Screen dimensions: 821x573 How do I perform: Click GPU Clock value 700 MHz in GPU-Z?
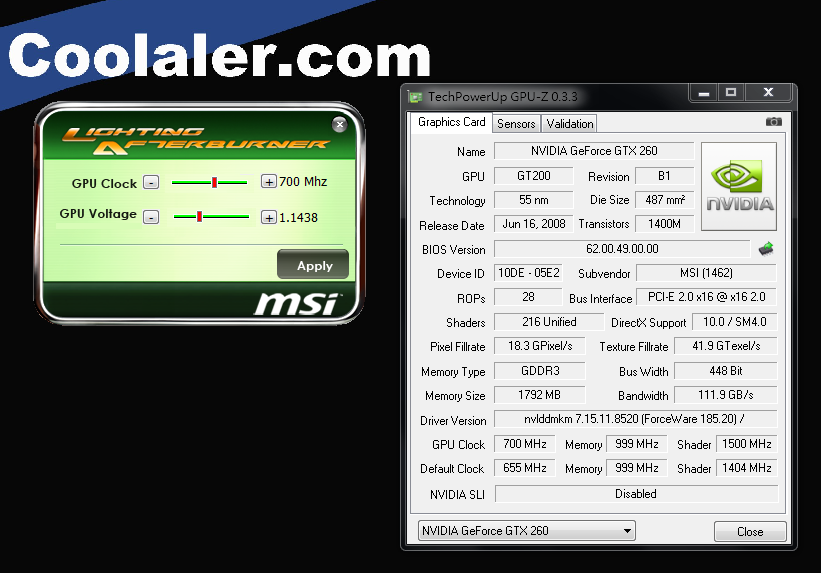[525, 444]
